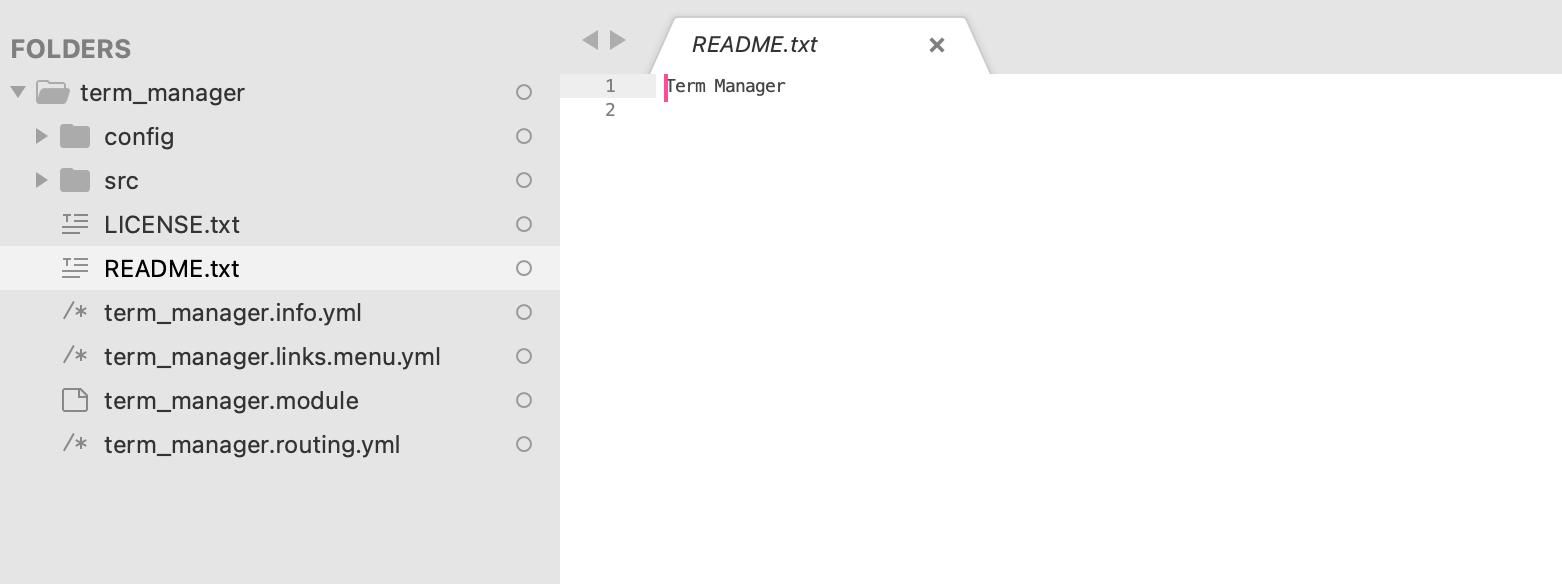The height and width of the screenshot is (584, 1562).
Task: Click the src folder icon
Action: click(x=75, y=180)
